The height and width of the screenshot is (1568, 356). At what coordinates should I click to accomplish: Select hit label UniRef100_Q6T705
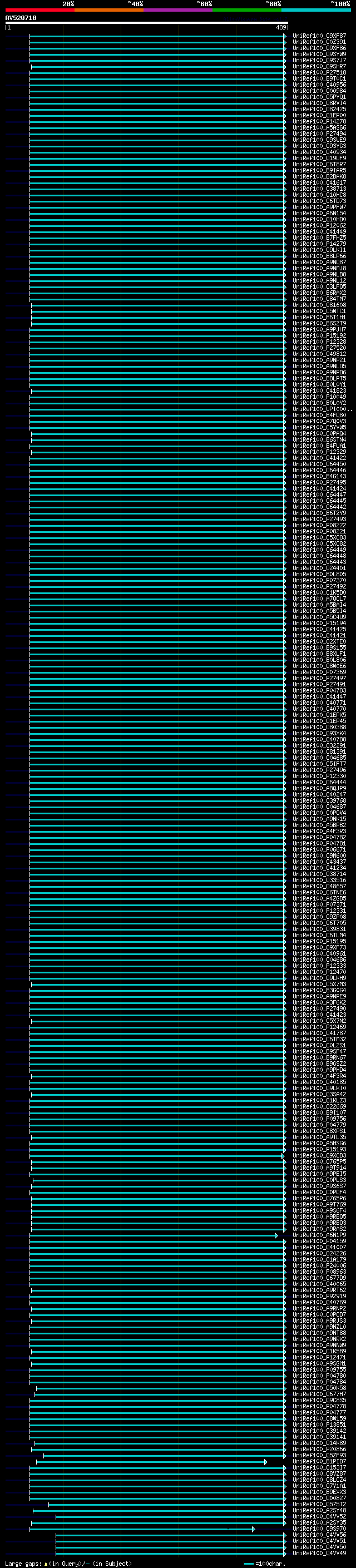319,923
